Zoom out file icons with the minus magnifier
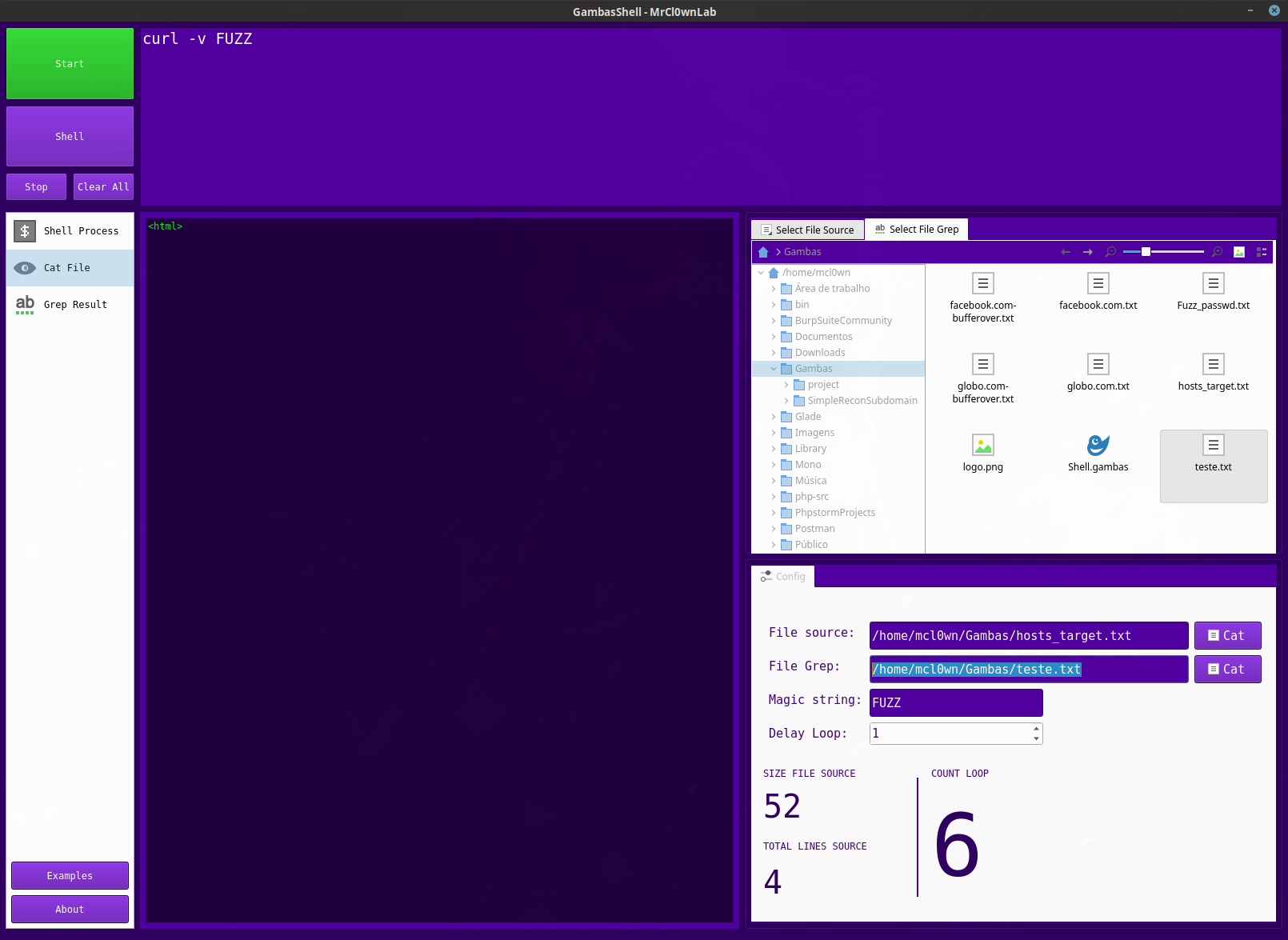Viewport: 1288px width, 940px height. pyautogui.click(x=1110, y=252)
